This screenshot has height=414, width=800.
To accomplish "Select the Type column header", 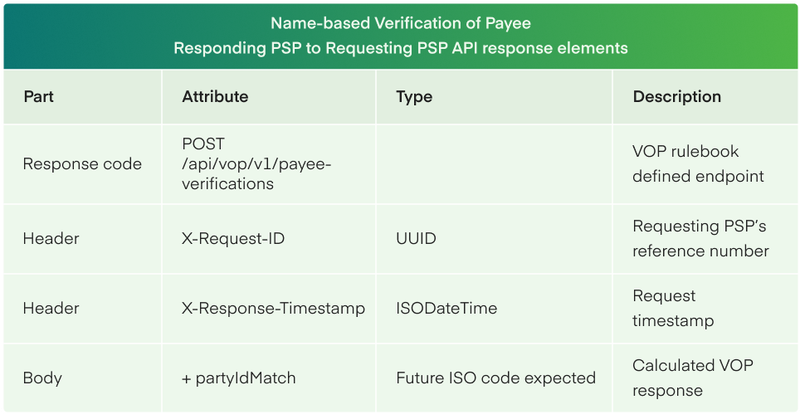I will click(x=494, y=97).
